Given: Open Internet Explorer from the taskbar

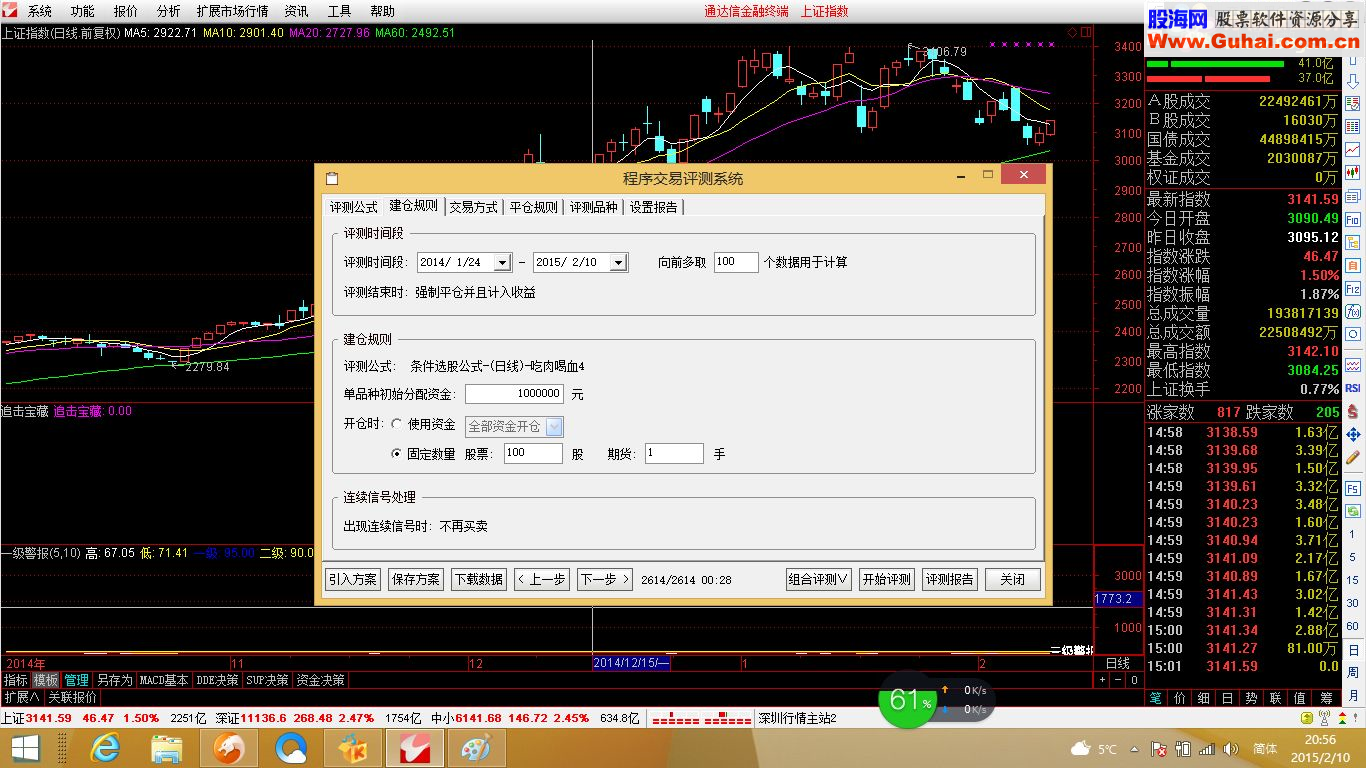Looking at the screenshot, I should point(105,748).
